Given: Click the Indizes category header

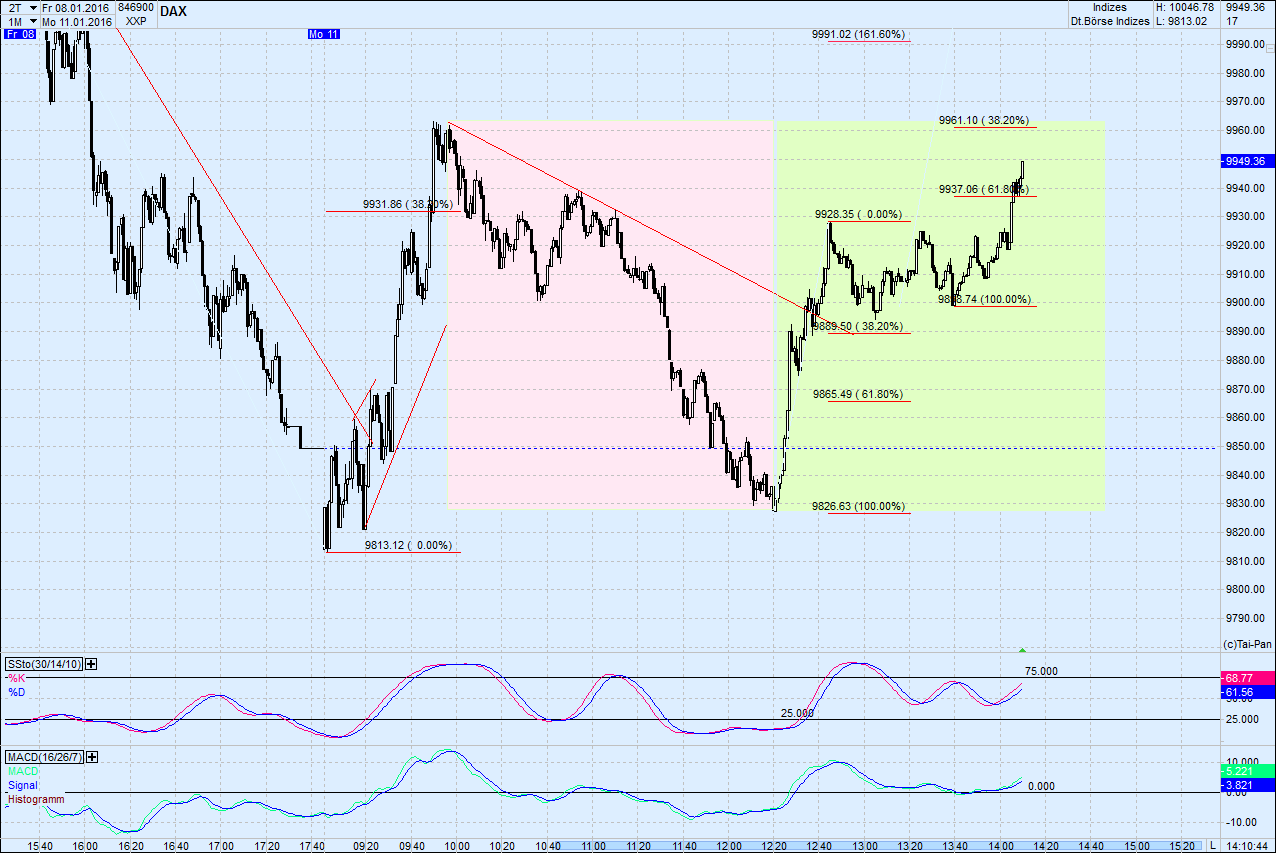Looking at the screenshot, I should (1110, 6).
